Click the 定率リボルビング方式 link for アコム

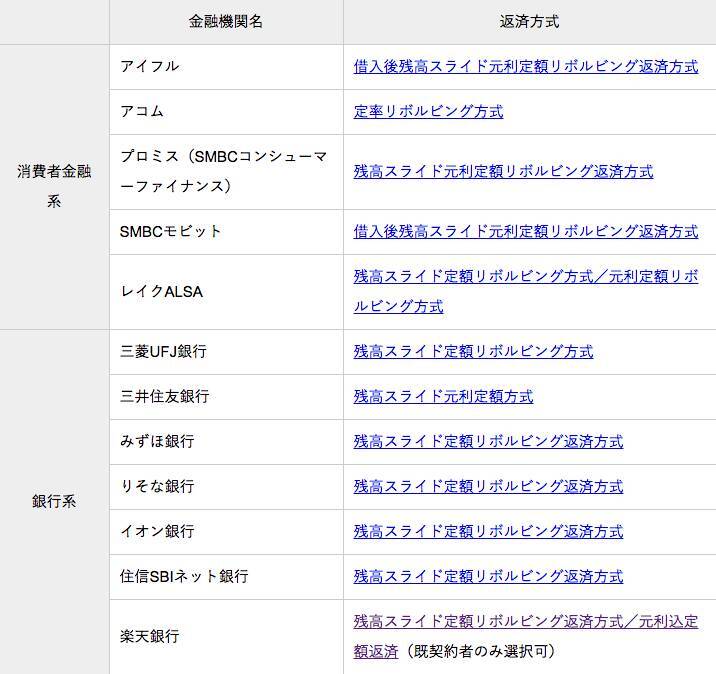[x=428, y=112]
